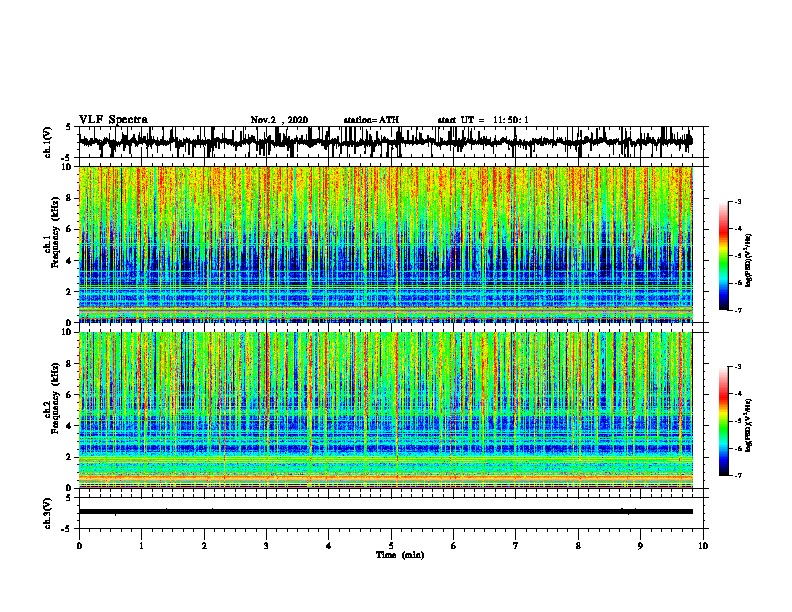Click the 'ch.3(V)' axis label
The width and height of the screenshot is (792, 612).
(x=48, y=513)
